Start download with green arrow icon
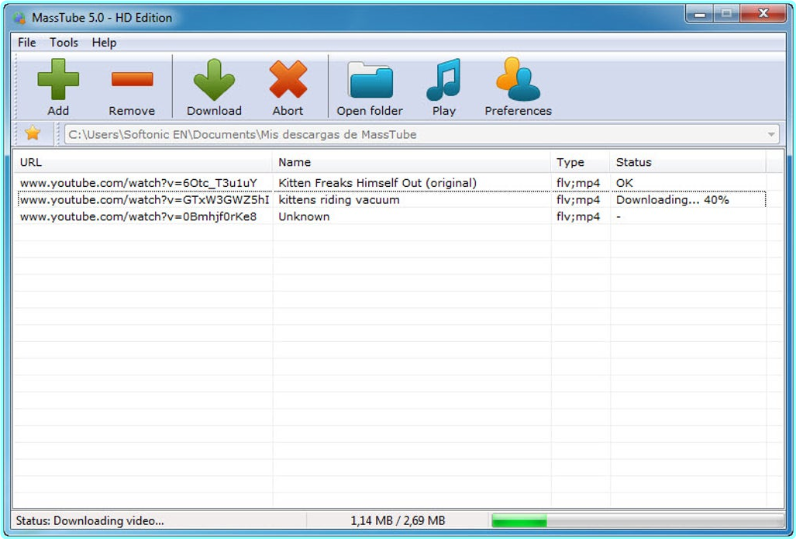 214,79
